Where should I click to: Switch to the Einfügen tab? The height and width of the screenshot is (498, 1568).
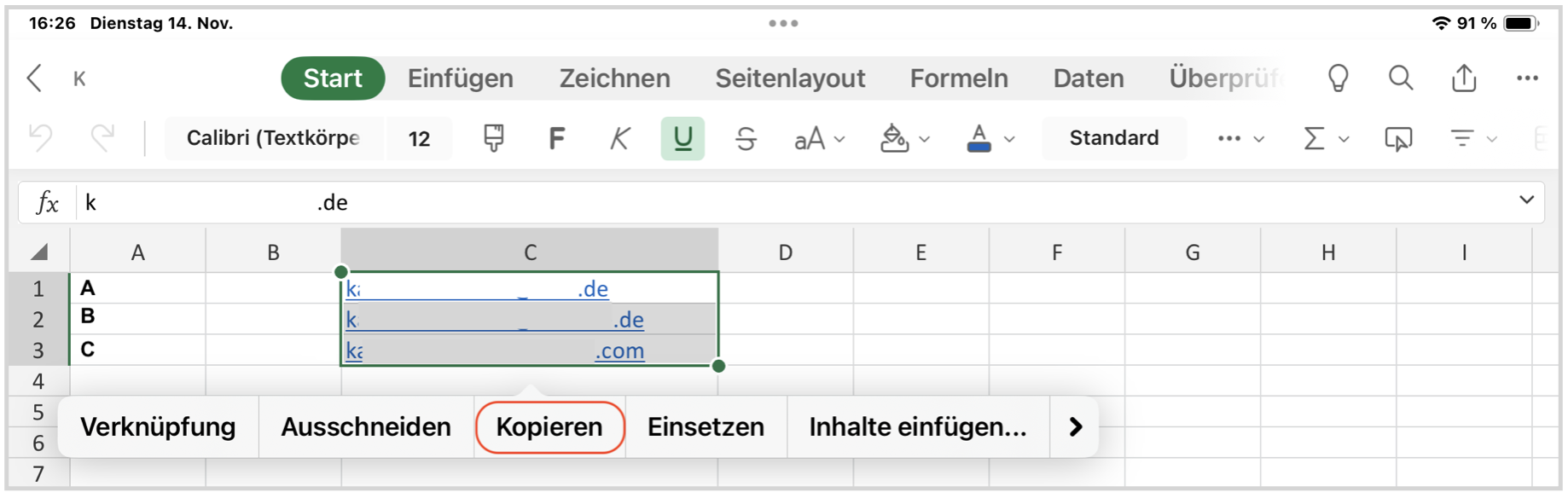tap(460, 78)
